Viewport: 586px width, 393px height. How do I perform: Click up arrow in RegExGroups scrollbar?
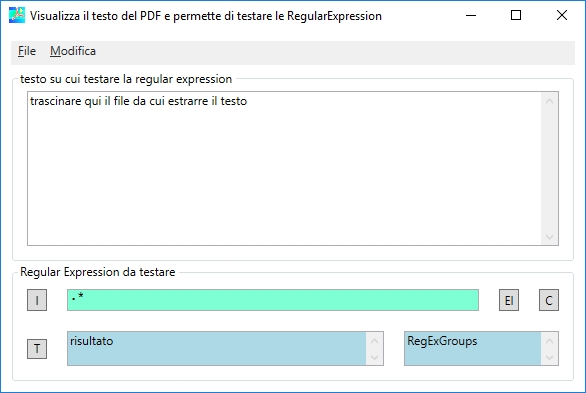tap(549, 341)
